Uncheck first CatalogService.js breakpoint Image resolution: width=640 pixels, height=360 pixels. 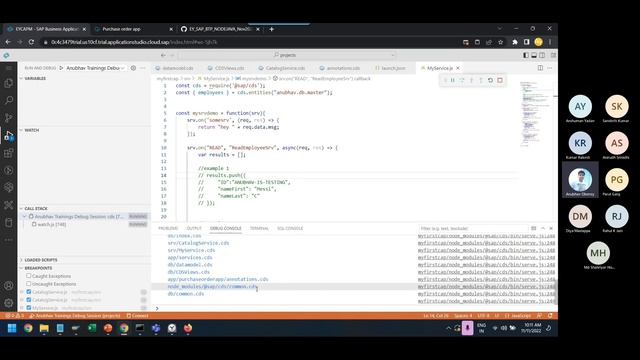[x=29, y=292]
